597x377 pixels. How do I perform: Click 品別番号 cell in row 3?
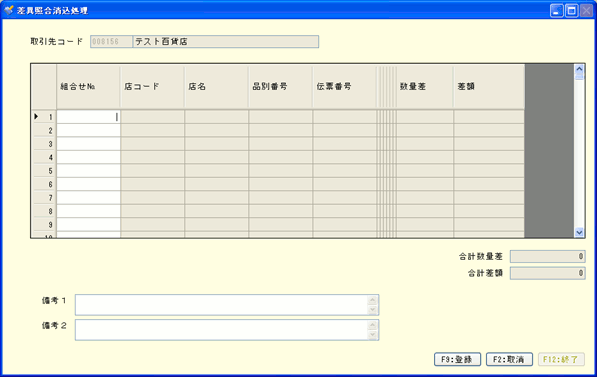[281, 144]
